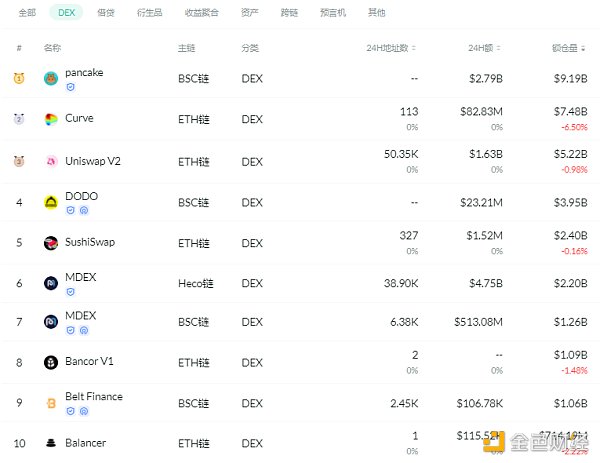600x463 pixels.
Task: Click the yellow DODO logo icon
Action: (51, 202)
